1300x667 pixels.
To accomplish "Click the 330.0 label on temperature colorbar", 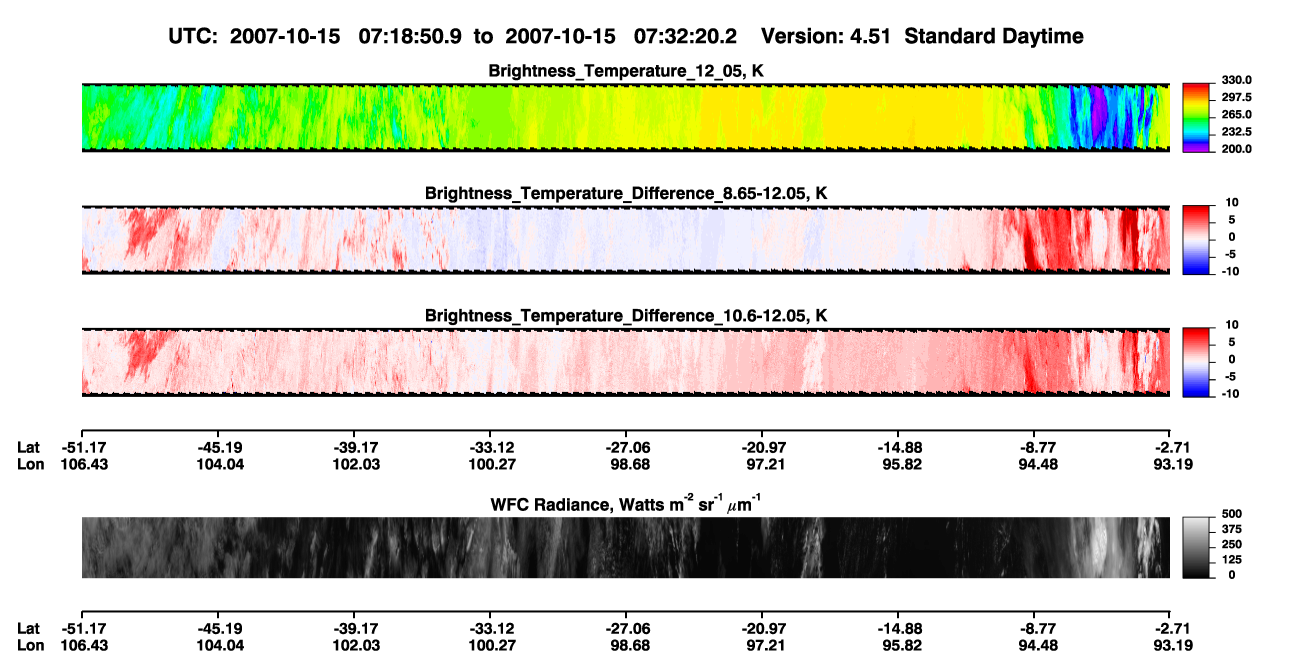I will point(1236,80).
